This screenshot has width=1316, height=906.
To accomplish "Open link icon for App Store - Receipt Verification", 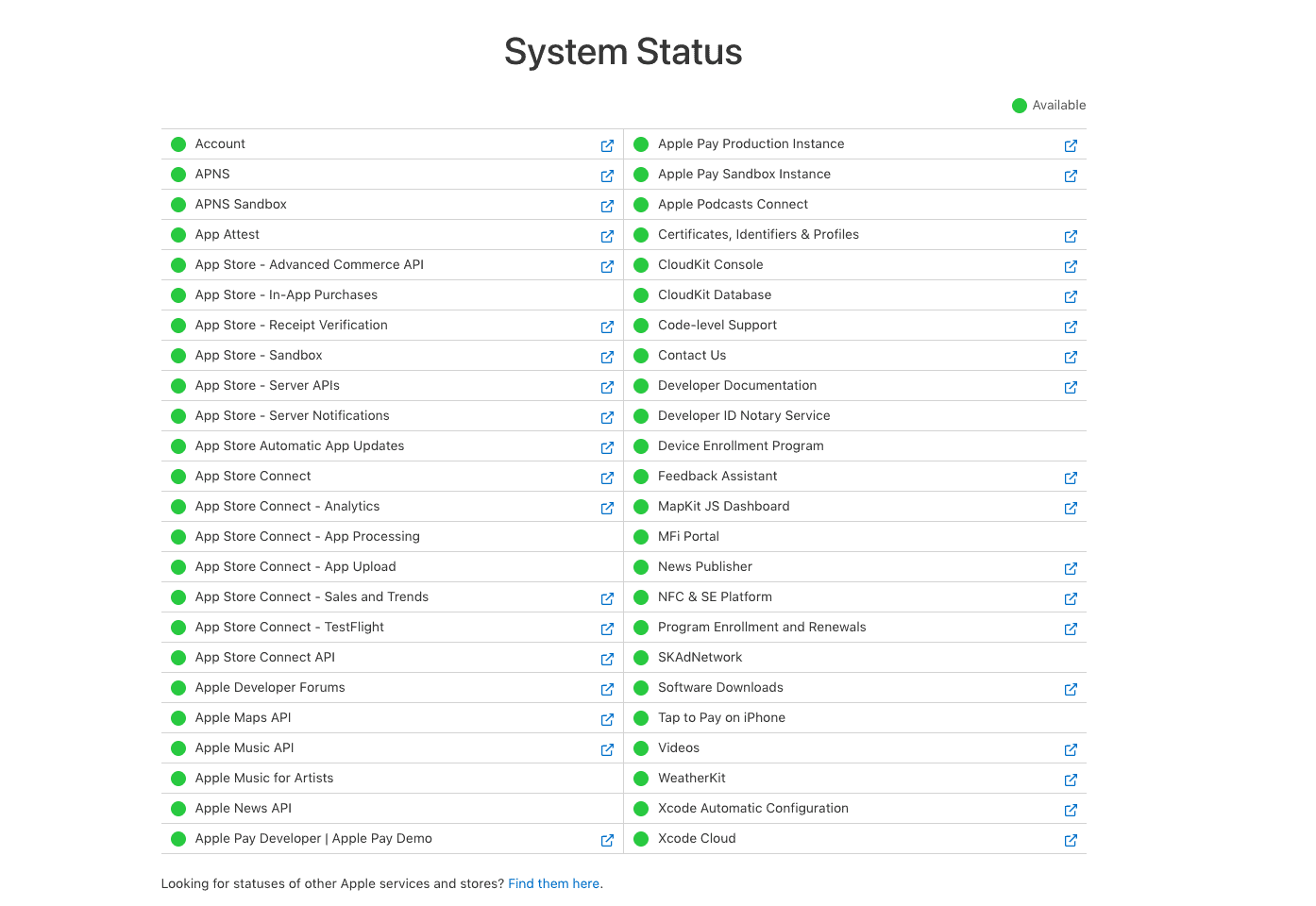I will tap(607, 327).
